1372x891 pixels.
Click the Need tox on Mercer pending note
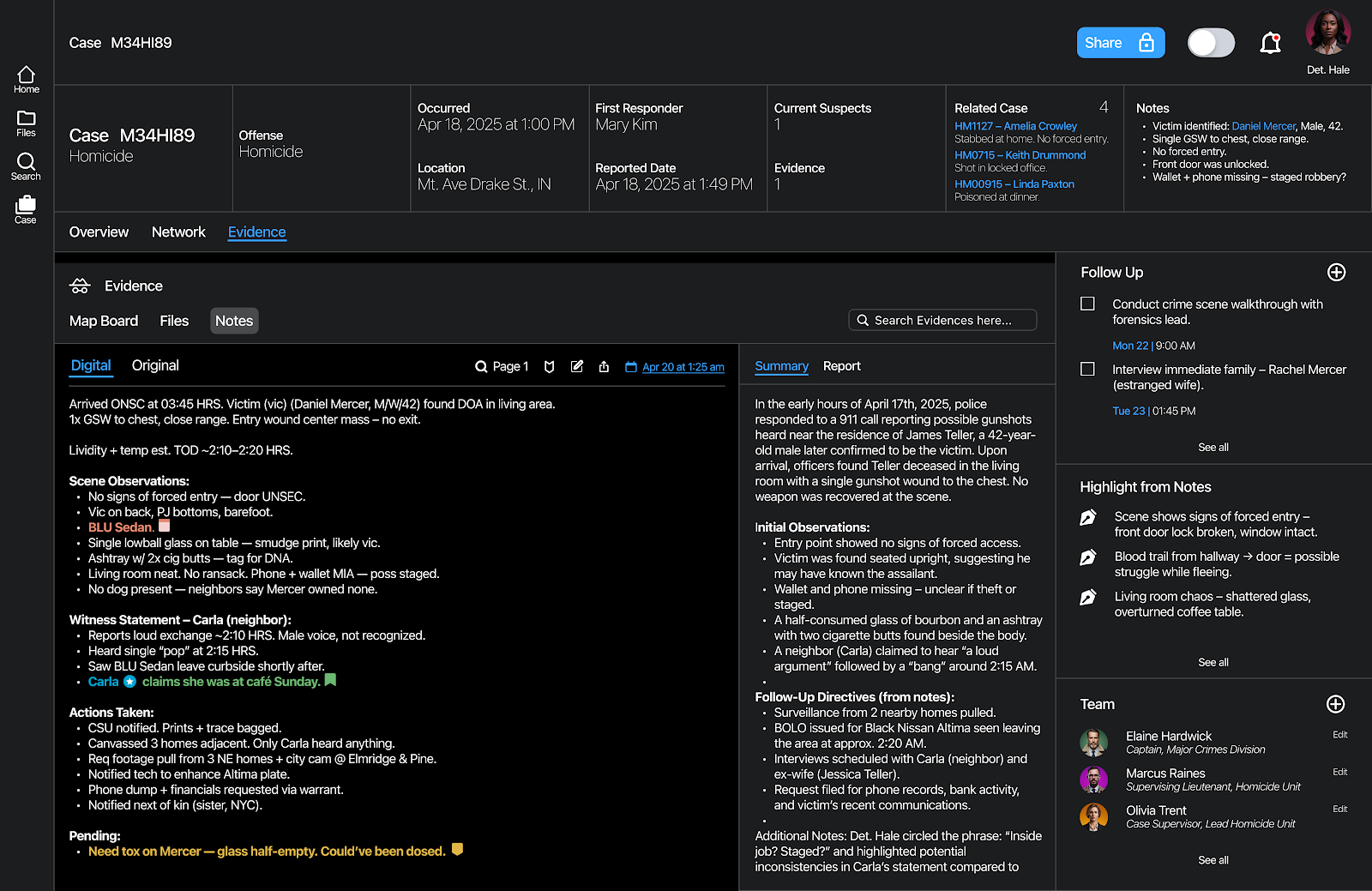click(x=267, y=852)
